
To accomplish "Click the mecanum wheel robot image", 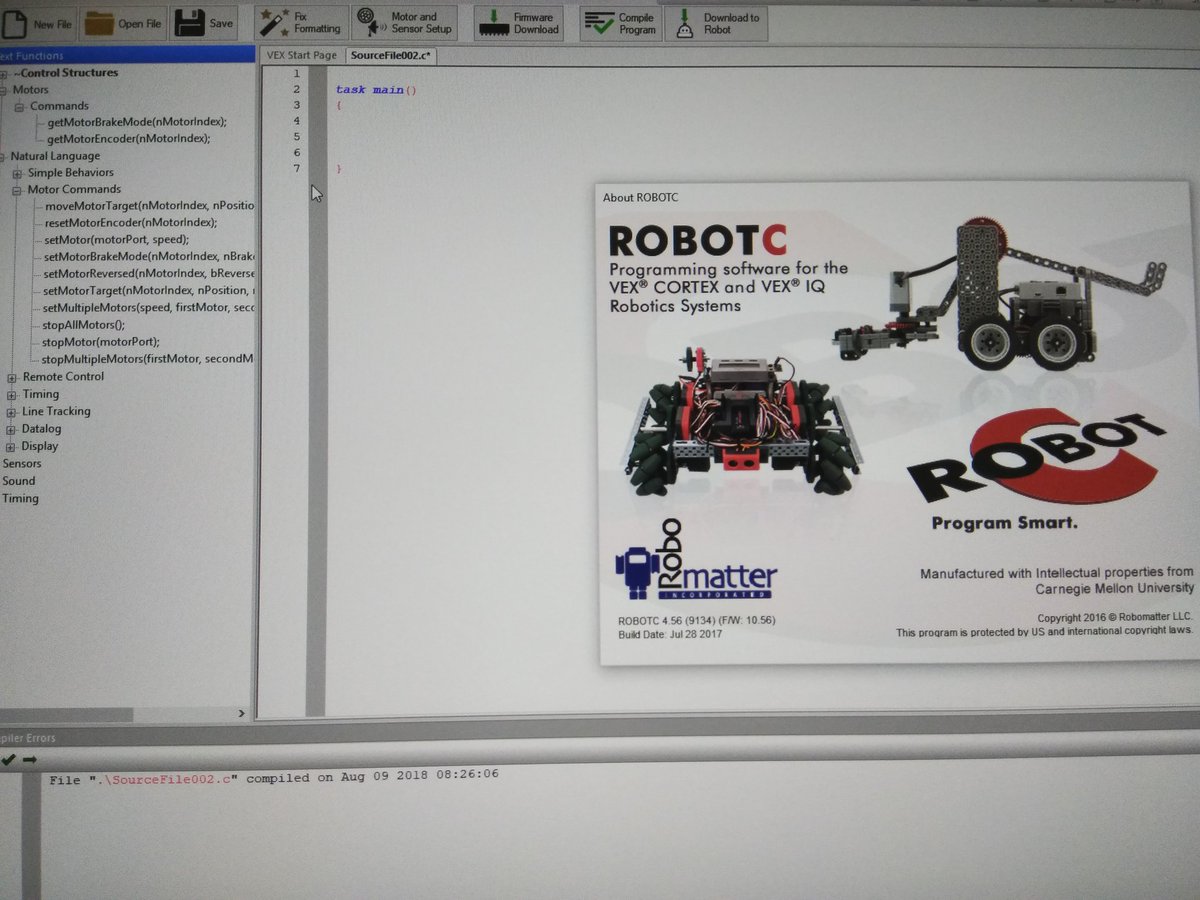I will click(743, 422).
